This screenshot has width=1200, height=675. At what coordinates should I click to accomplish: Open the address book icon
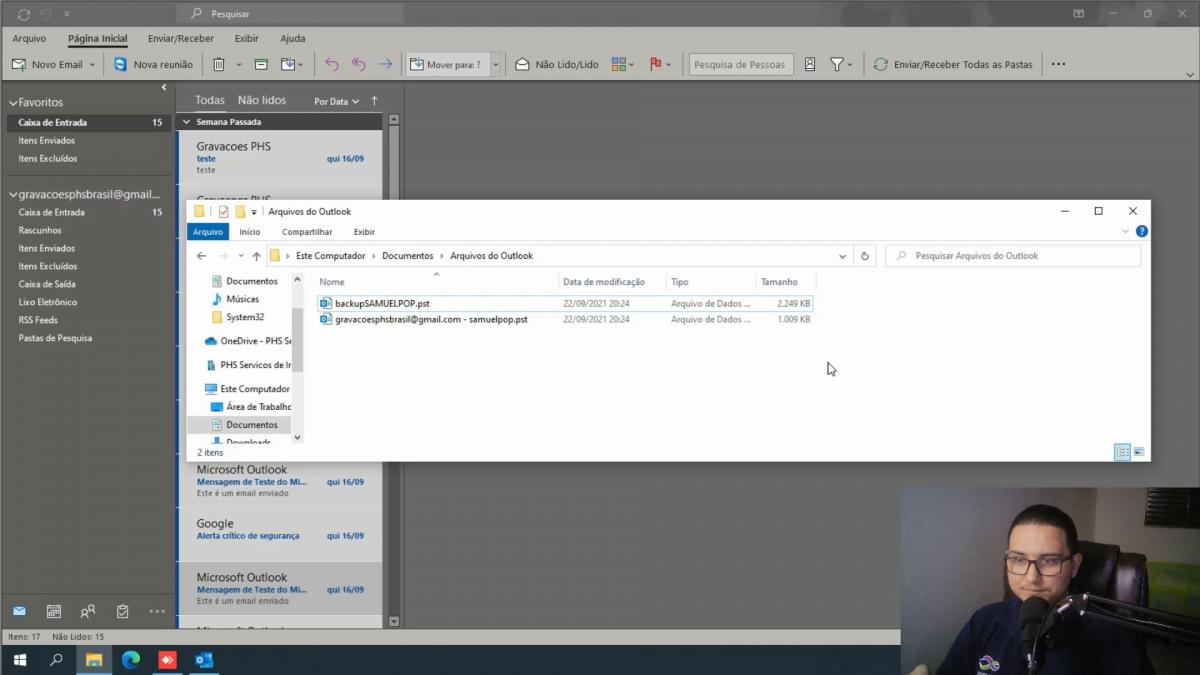tap(810, 64)
